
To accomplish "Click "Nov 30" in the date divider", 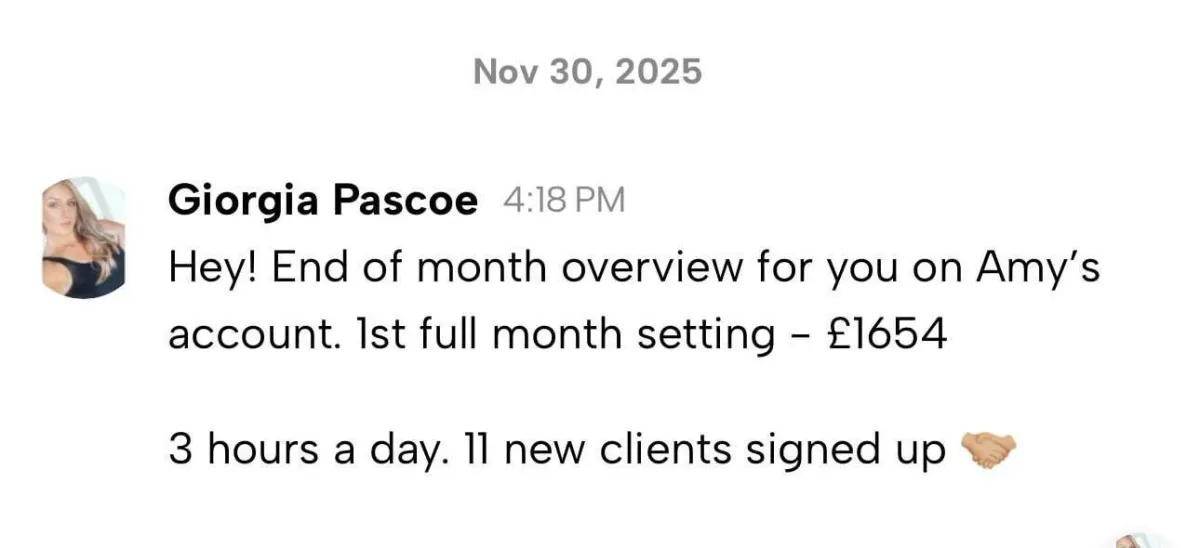I will coord(533,72).
